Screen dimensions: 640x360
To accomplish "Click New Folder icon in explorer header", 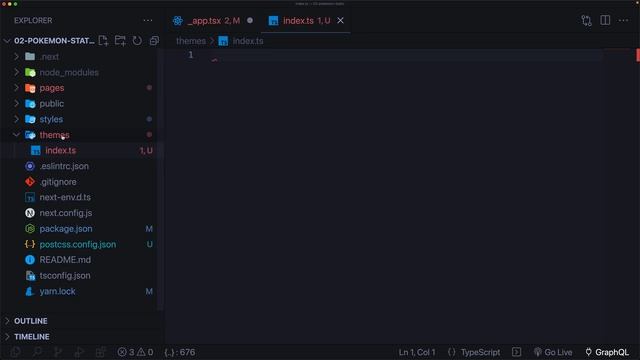I will click(120, 40).
